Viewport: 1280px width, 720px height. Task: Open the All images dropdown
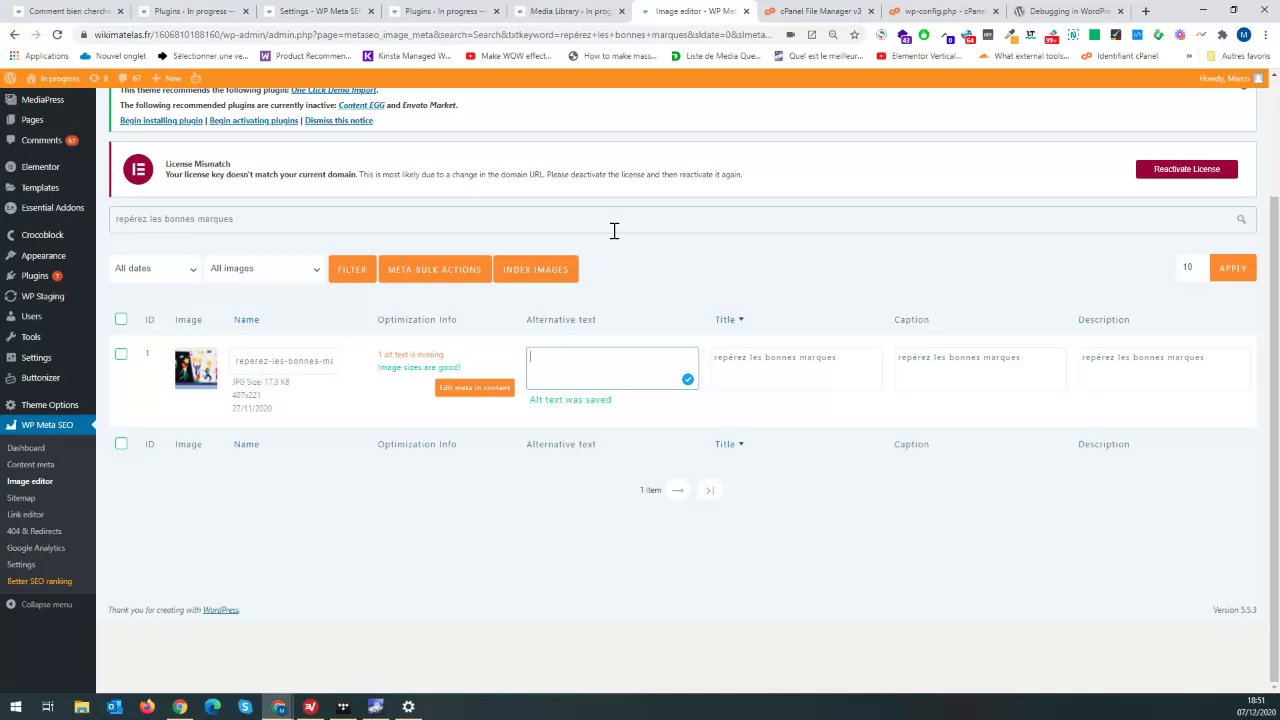(264, 268)
